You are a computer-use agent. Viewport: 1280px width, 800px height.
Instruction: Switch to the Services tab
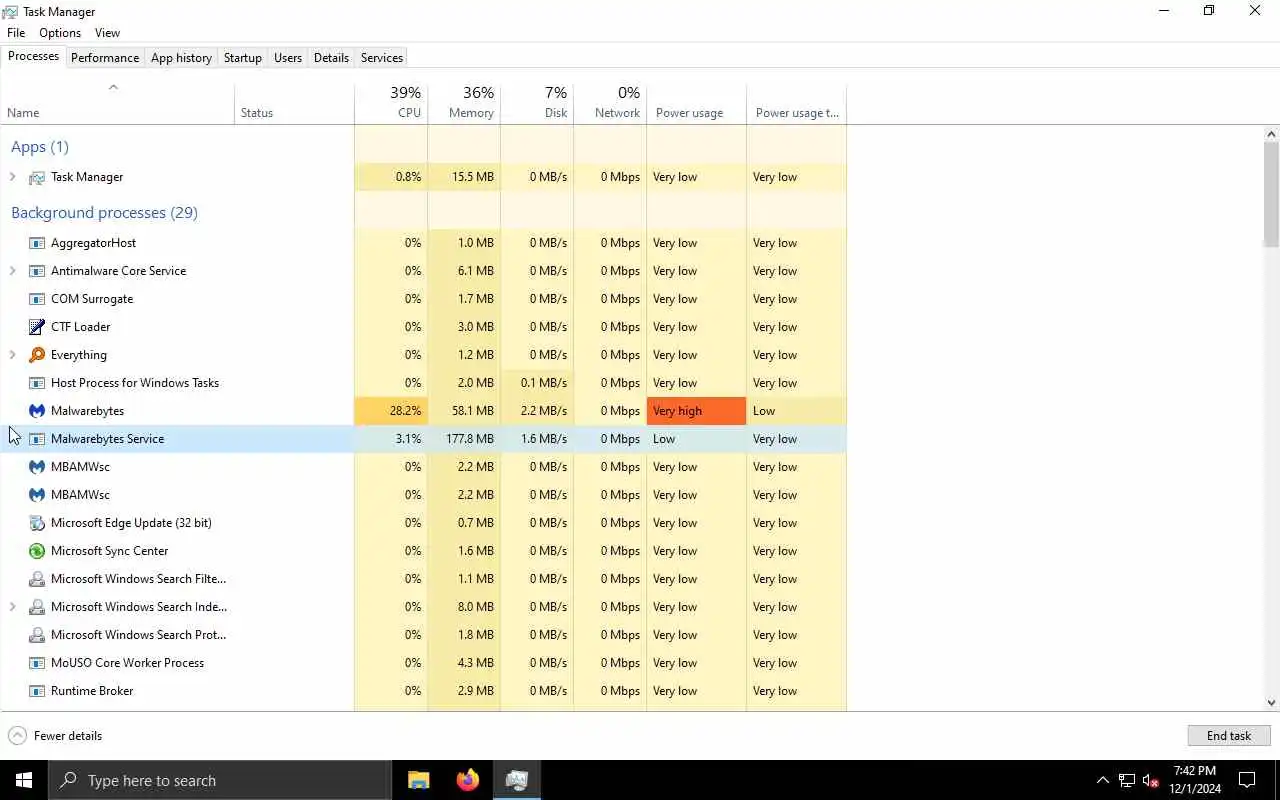click(382, 58)
